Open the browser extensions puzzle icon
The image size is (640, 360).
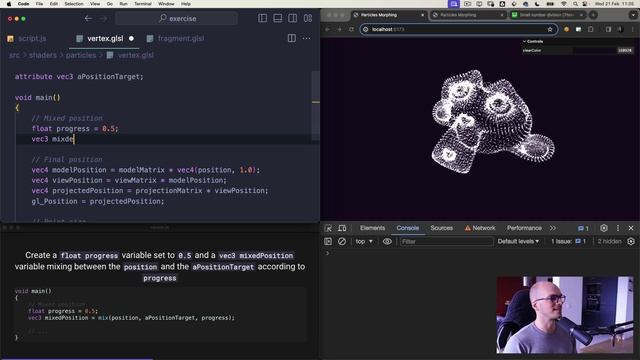pyautogui.click(x=591, y=29)
